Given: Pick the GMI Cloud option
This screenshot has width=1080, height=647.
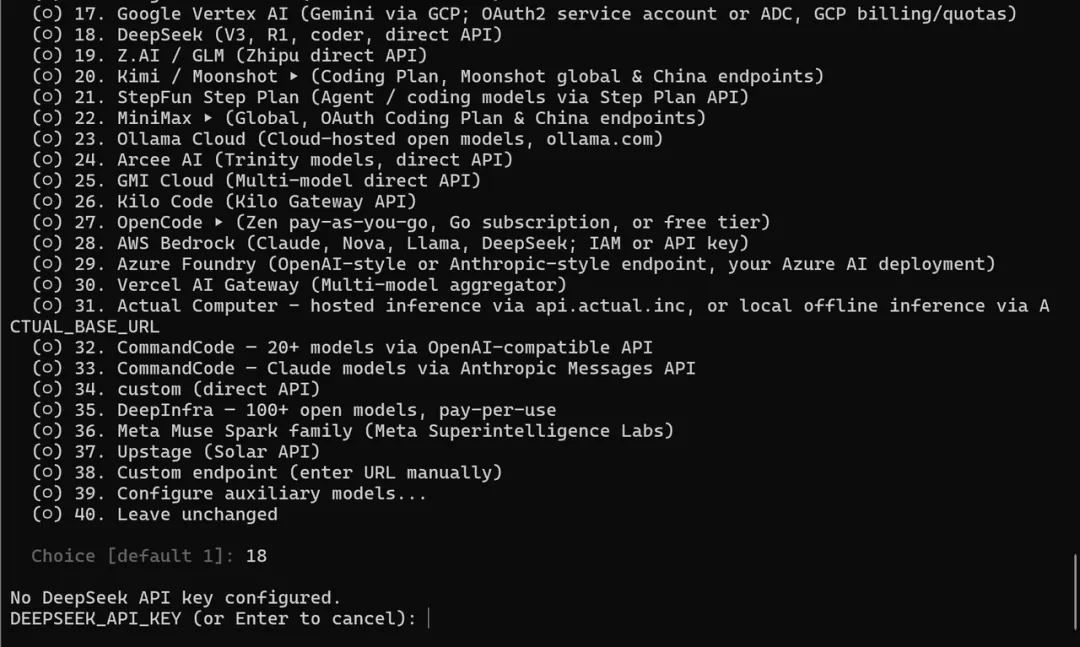Looking at the screenshot, I should coord(256,181).
